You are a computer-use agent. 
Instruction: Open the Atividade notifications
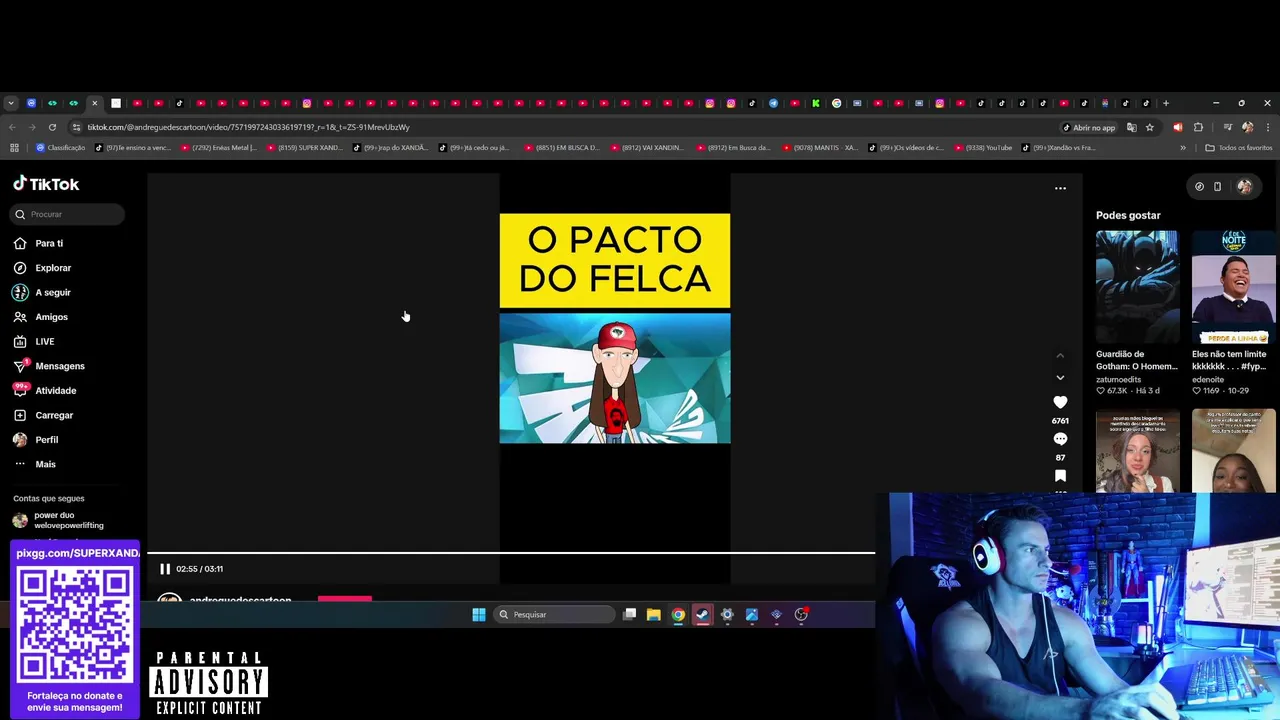[x=45, y=390]
